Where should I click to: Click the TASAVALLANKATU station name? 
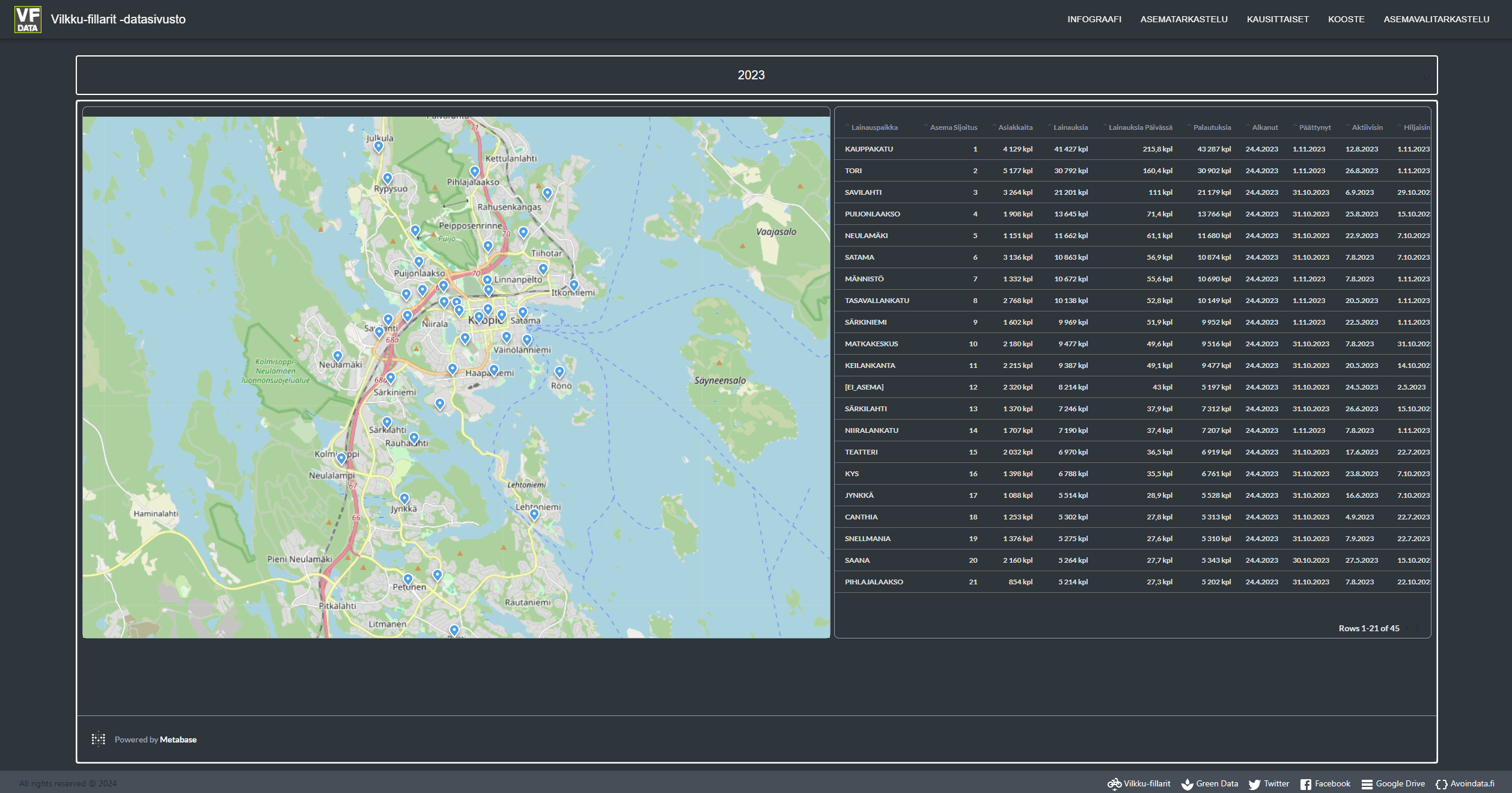[877, 301]
